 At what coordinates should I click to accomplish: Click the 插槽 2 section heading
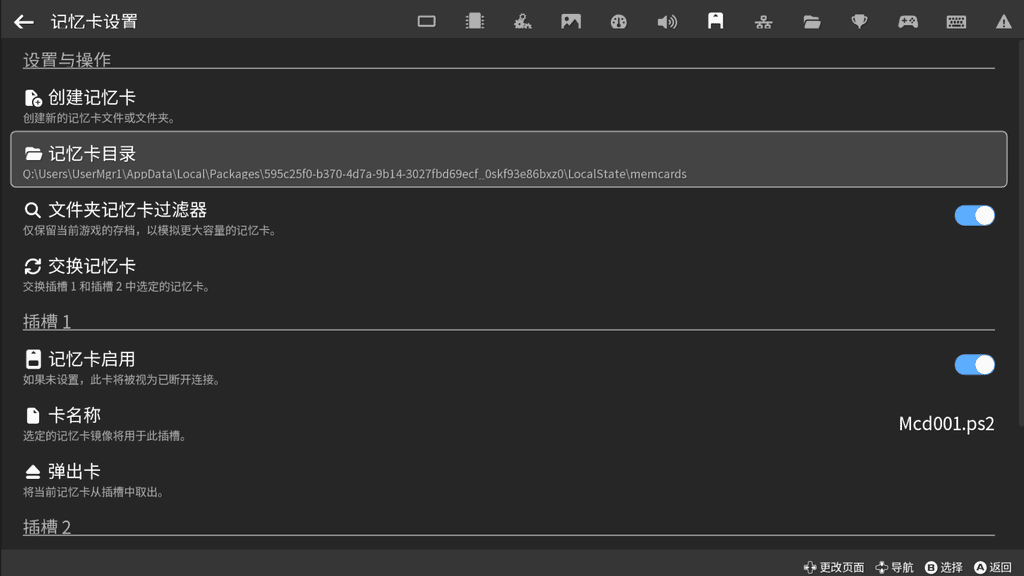coord(47,527)
